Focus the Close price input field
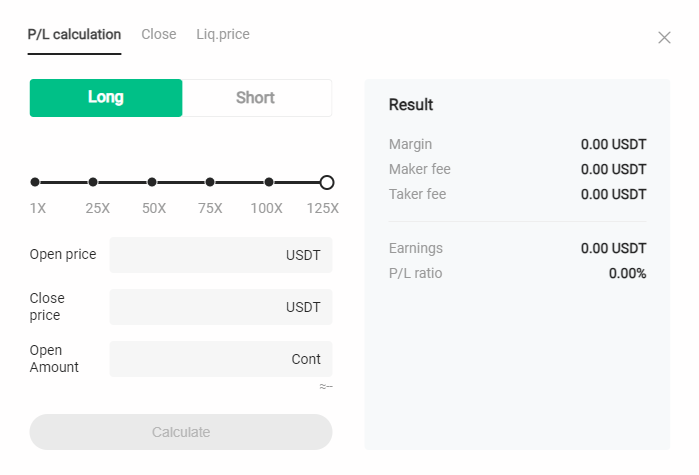The width and height of the screenshot is (699, 475). (x=221, y=307)
